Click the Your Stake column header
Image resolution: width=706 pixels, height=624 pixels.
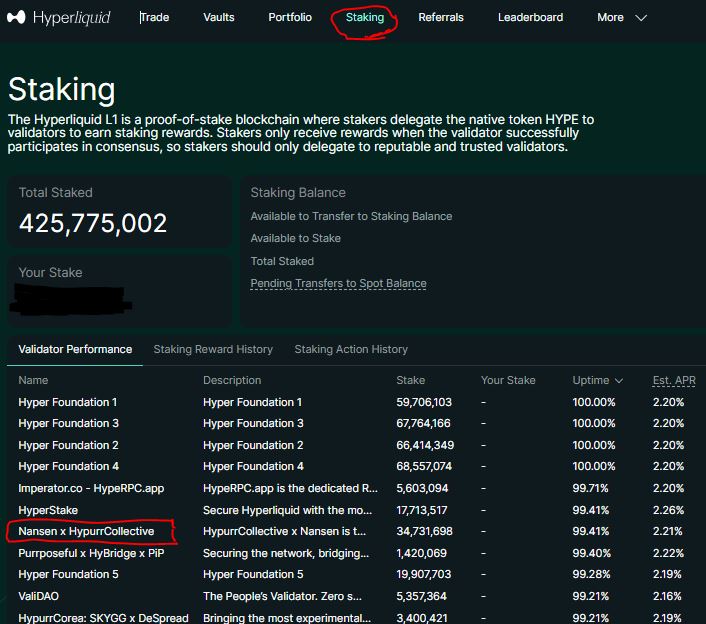click(x=508, y=380)
